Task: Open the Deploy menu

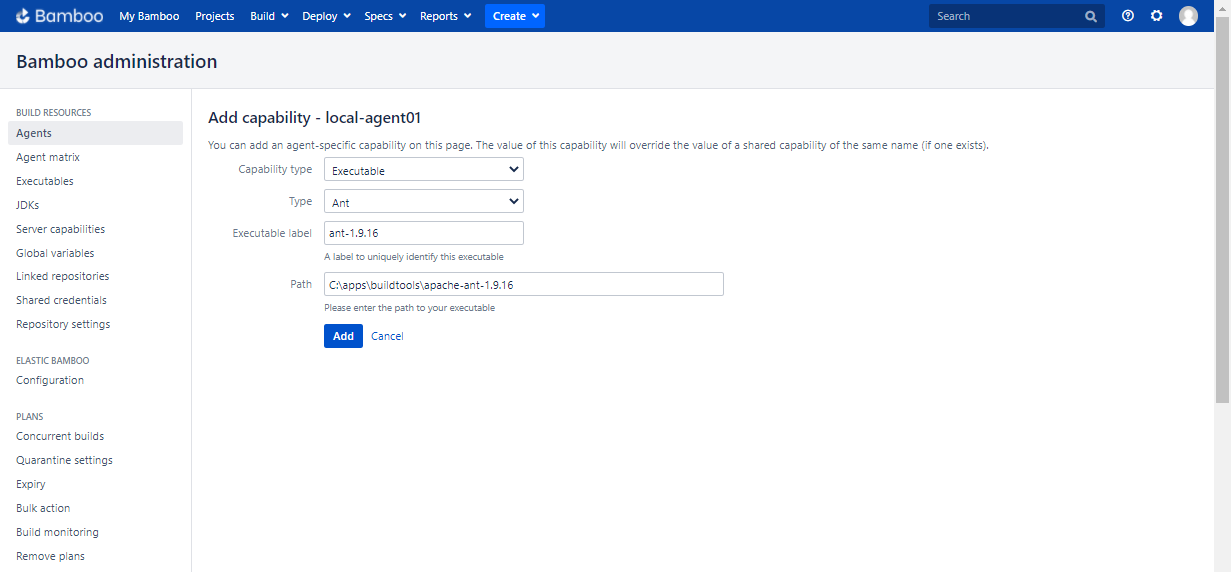Action: point(326,16)
